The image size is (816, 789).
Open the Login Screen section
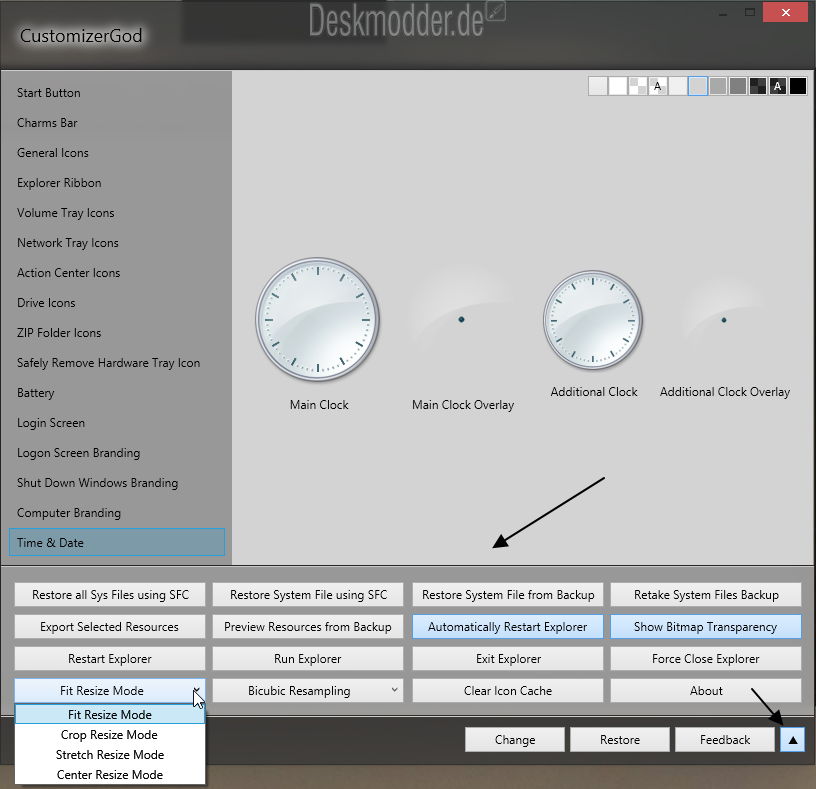tap(51, 423)
